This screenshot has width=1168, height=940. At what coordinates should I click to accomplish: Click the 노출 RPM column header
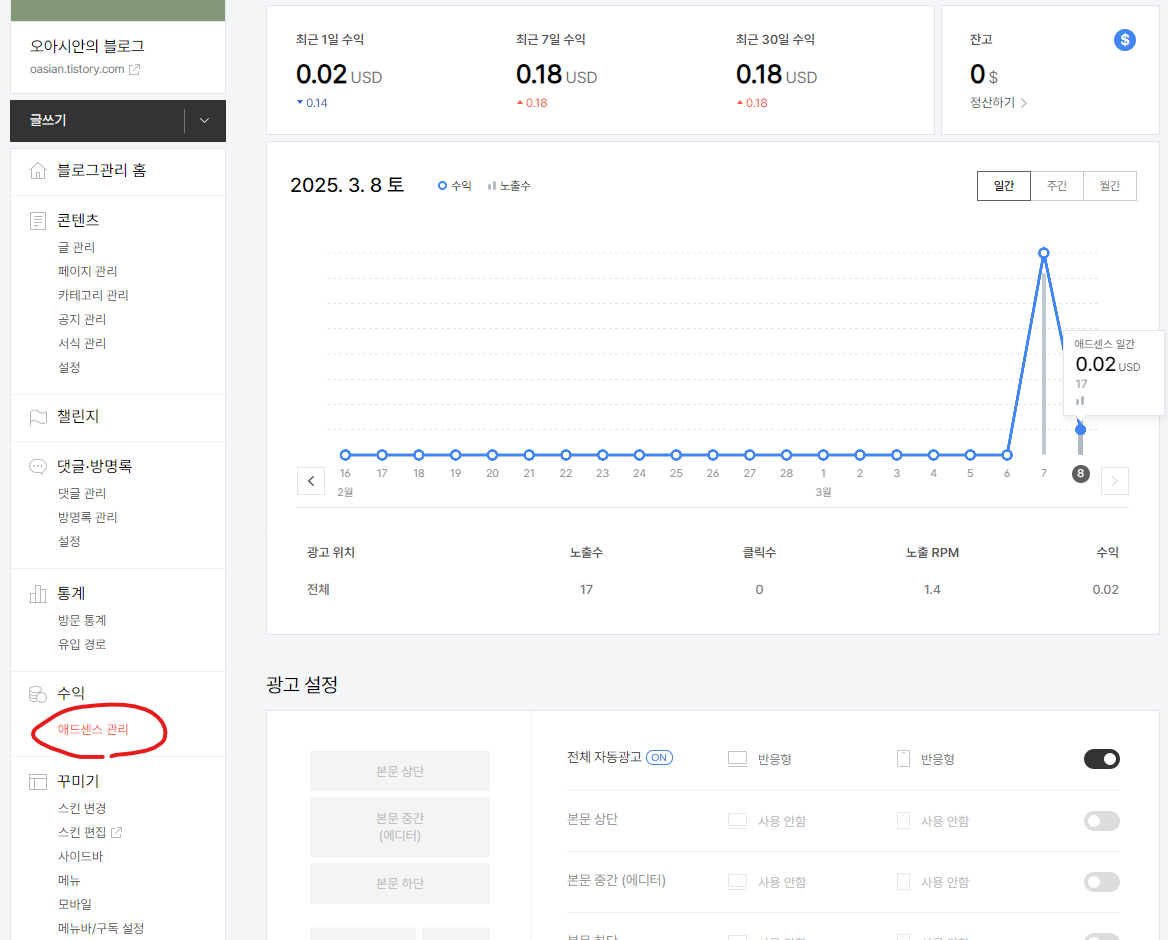click(x=932, y=553)
